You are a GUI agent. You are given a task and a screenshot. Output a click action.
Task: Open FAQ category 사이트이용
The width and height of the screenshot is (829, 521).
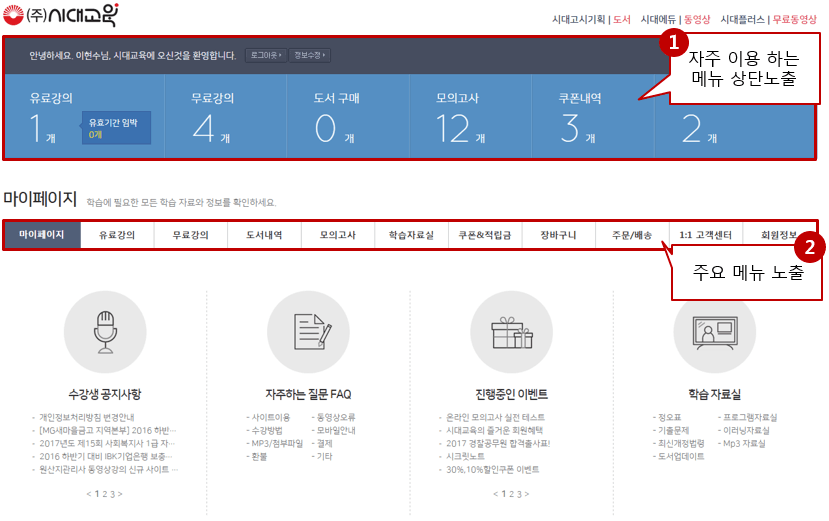coord(271,417)
